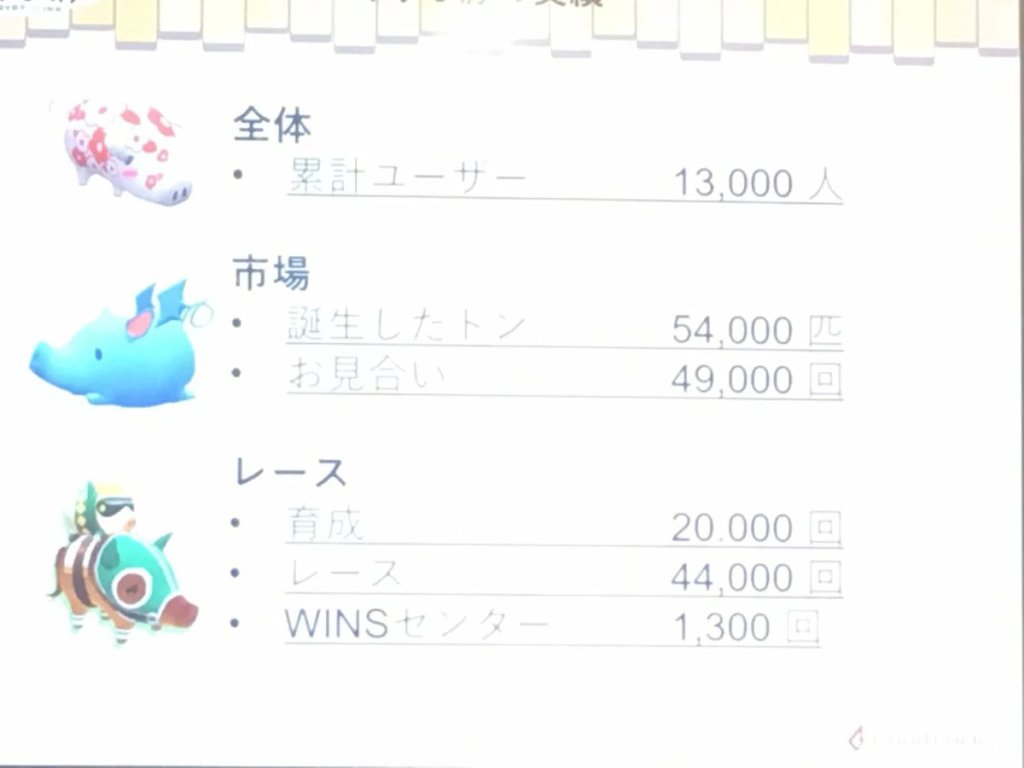1024x768 pixels.
Task: Click the small logo in the bottom-right corner
Action: (x=914, y=739)
